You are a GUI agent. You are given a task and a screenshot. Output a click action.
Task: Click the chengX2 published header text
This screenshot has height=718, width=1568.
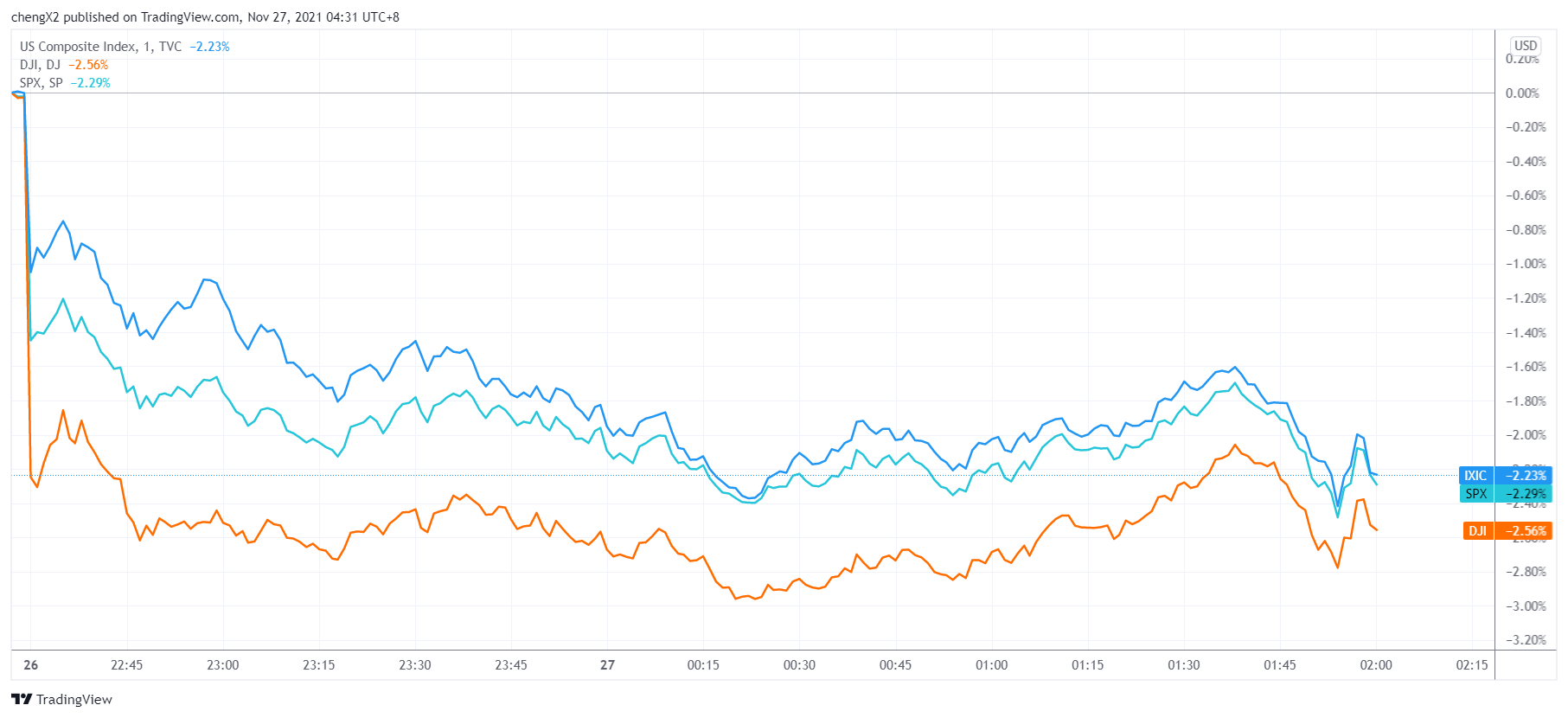pyautogui.click(x=205, y=17)
